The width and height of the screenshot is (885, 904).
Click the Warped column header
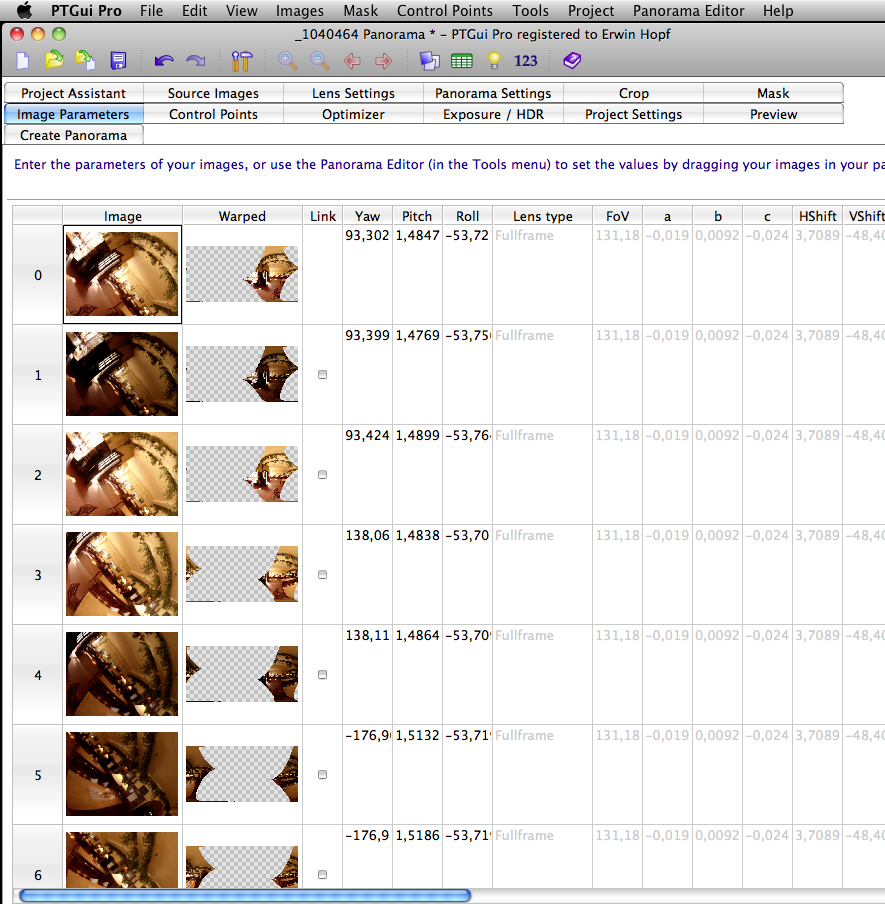pos(242,216)
